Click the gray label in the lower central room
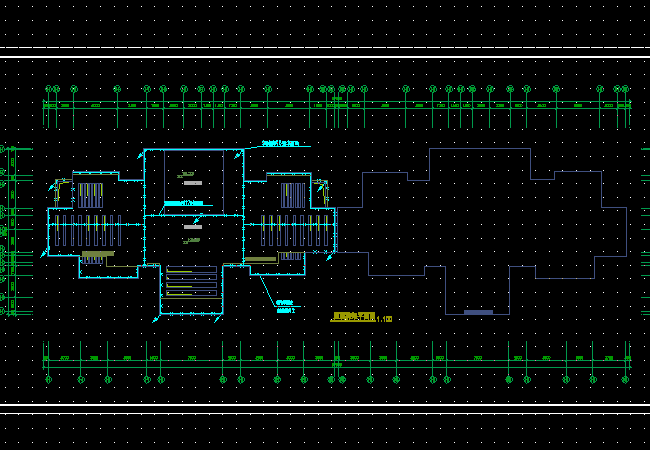Screen dimensions: 650x450 pos(192,238)
